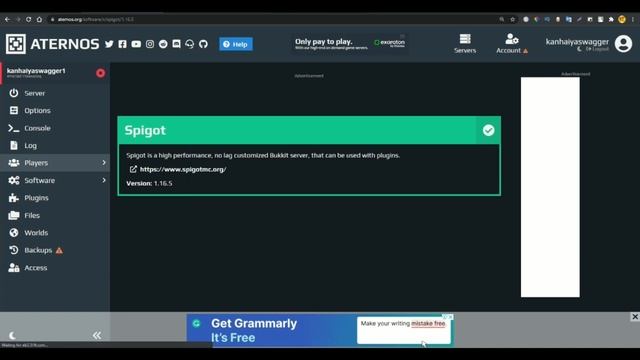Open the Servers list in header

tap(465, 44)
